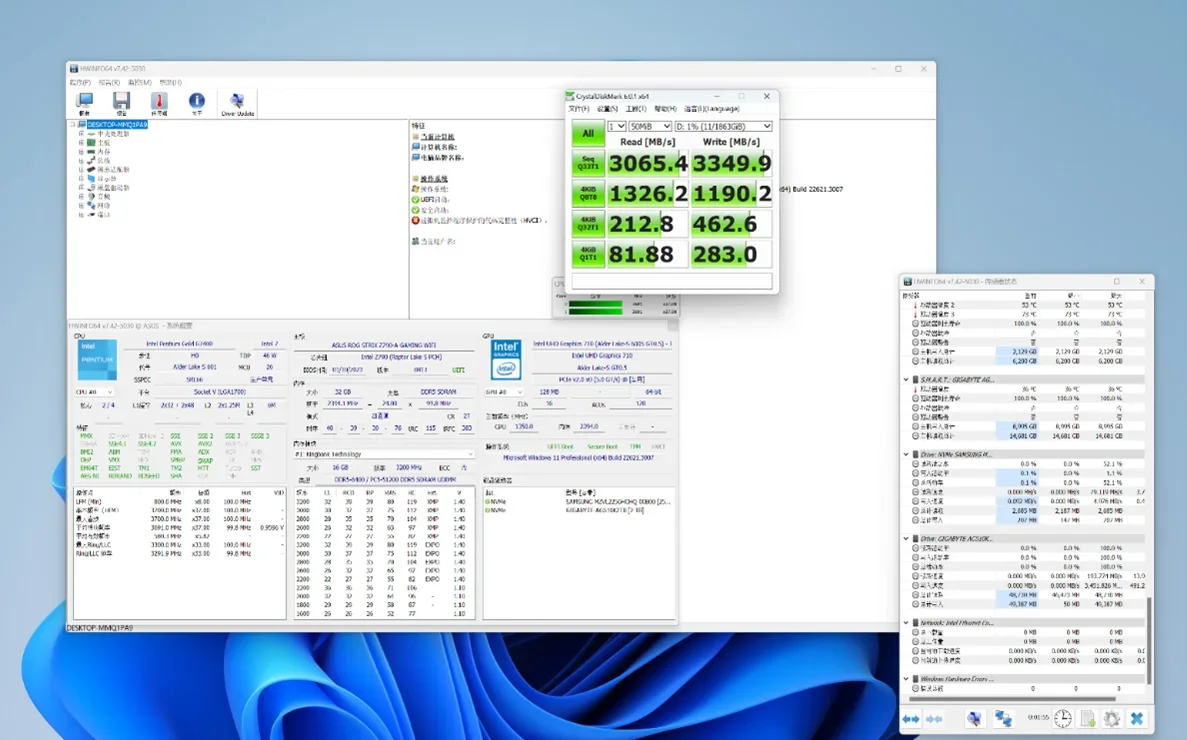Viewport: 1187px width, 740px height.
Task: Click the log file icon with green plus
Action: coord(1088,719)
